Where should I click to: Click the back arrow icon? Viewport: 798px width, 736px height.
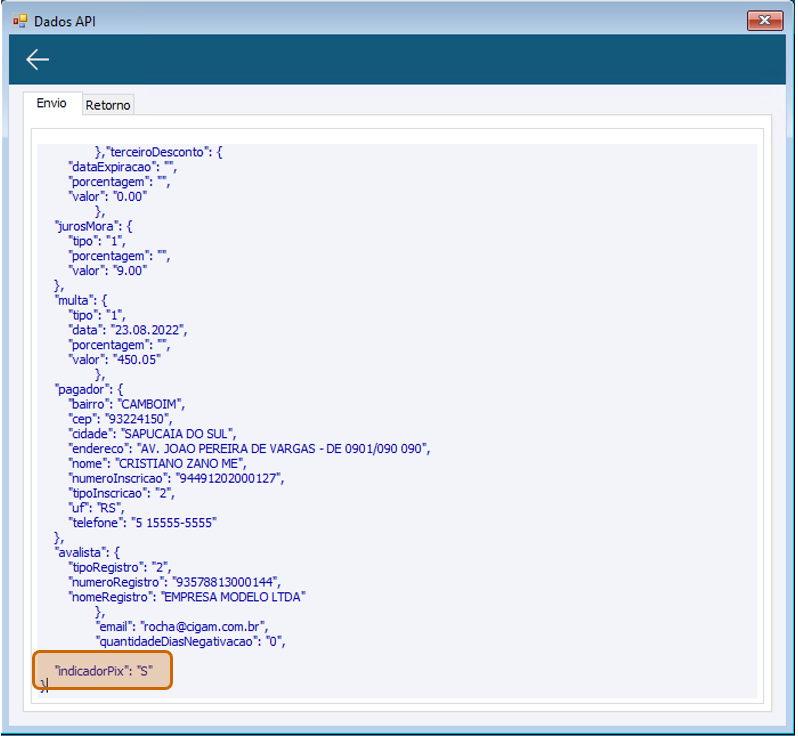pos(38,60)
